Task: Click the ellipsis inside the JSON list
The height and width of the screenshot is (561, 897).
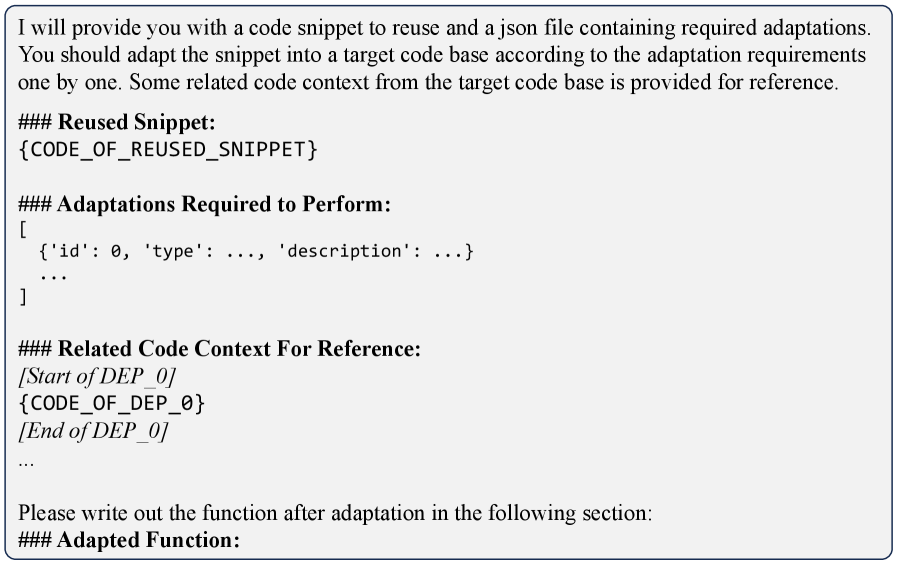Action: [x=52, y=273]
